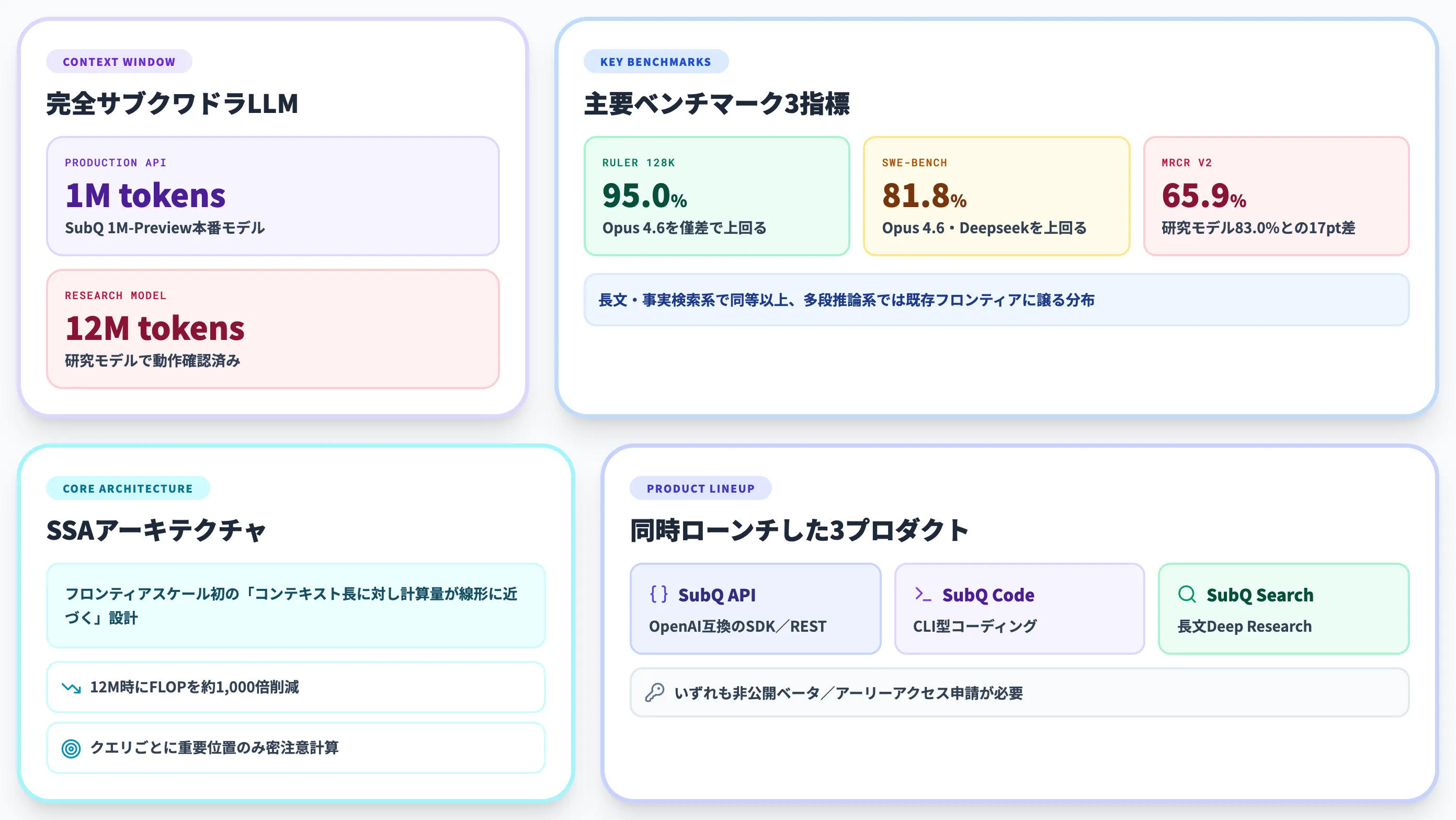The width and height of the screenshot is (1456, 820).
Task: Click the 12M tokens figure
Action: coord(155,328)
